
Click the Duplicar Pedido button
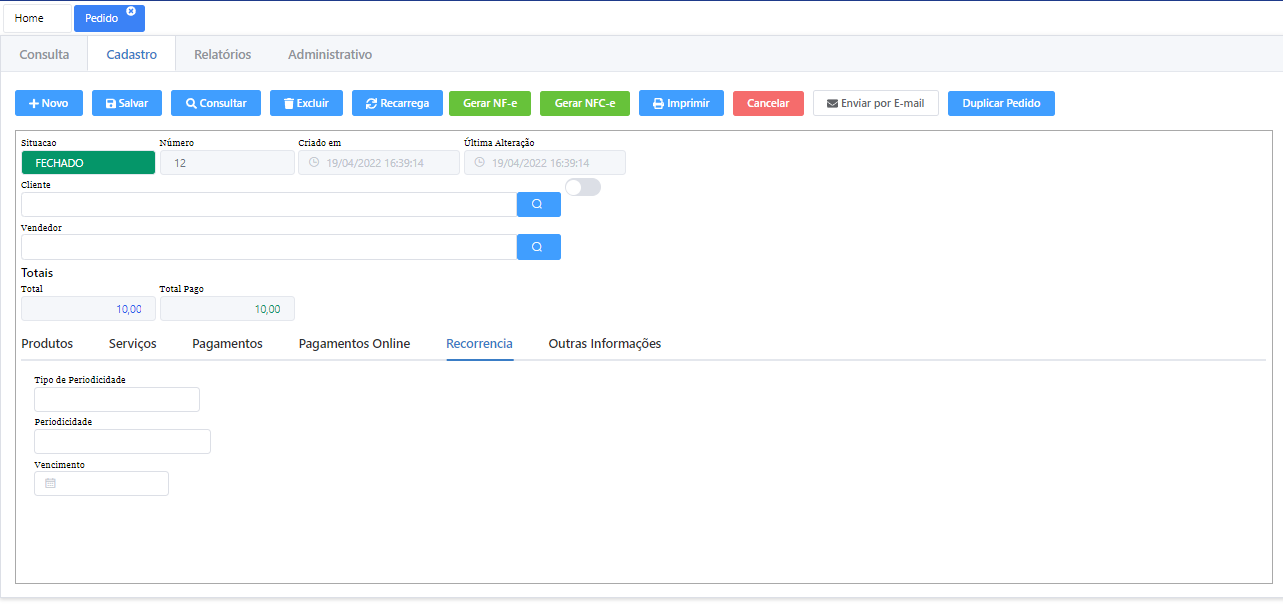pyautogui.click(x=1000, y=103)
